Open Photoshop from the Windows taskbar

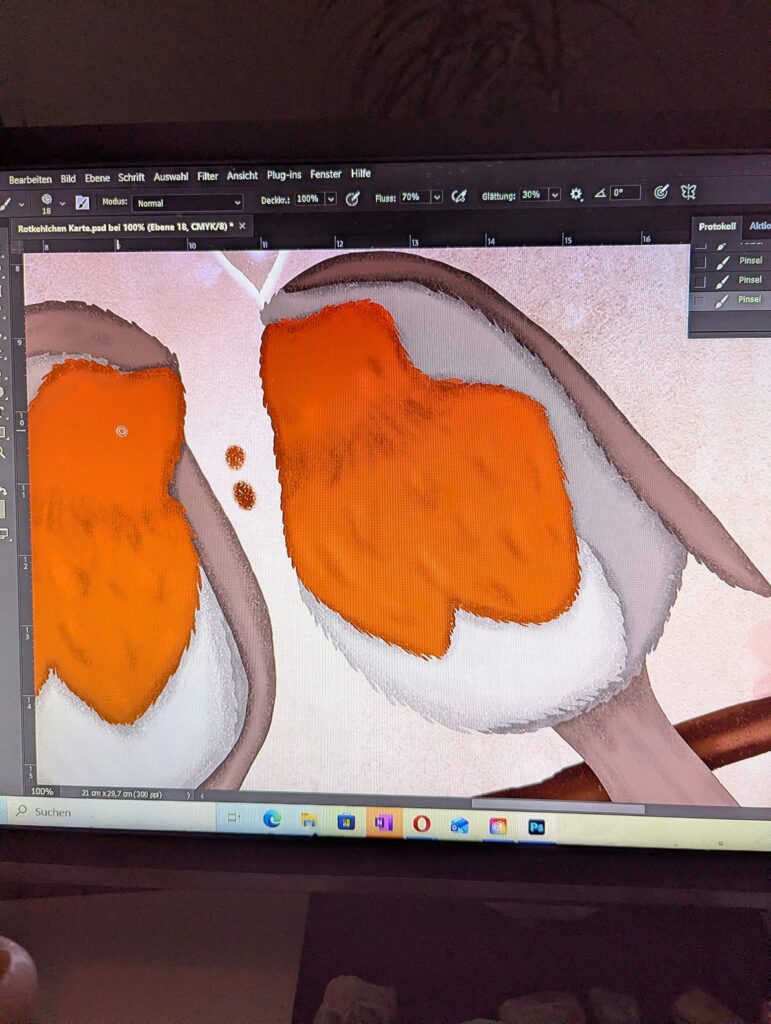tap(537, 826)
